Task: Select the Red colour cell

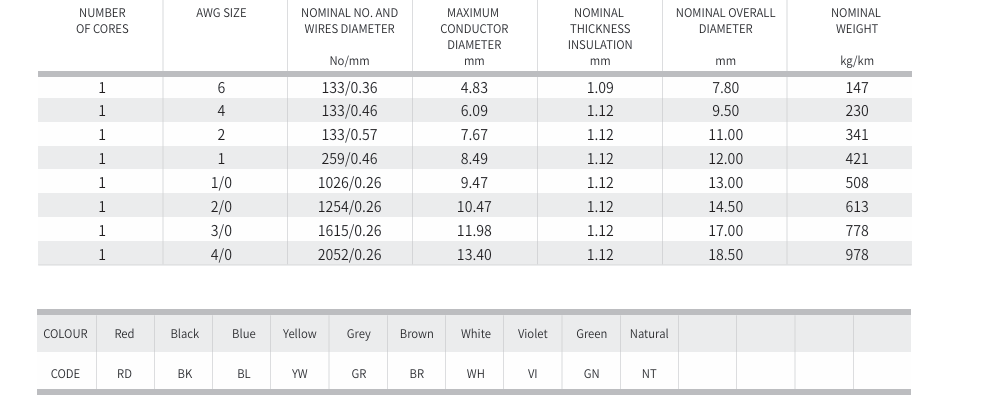Action: pos(124,334)
